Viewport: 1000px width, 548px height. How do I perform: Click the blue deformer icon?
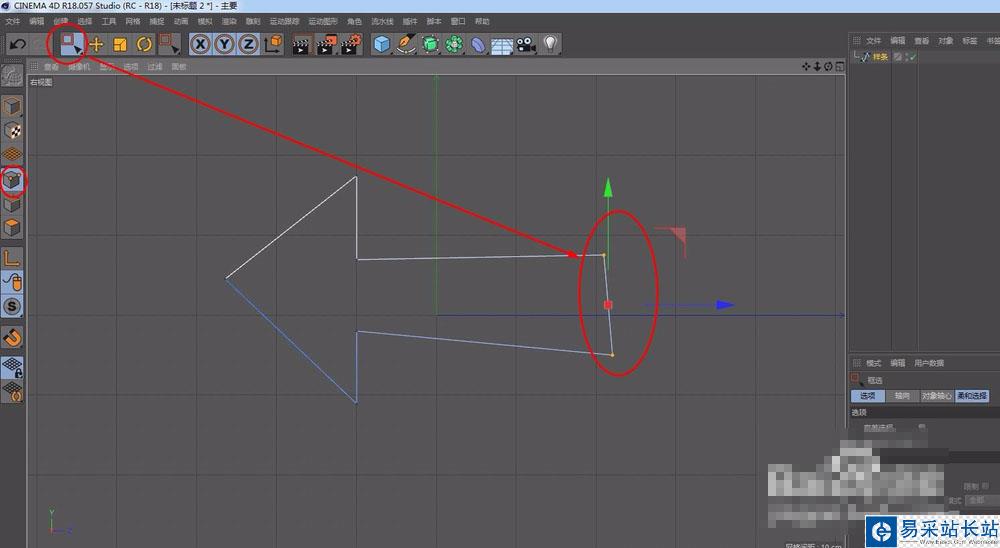(x=478, y=45)
